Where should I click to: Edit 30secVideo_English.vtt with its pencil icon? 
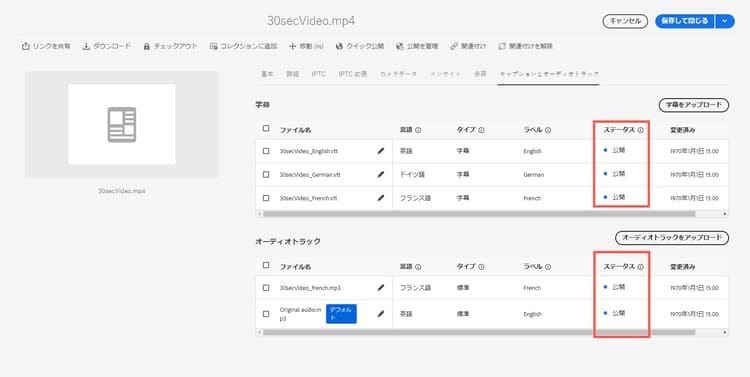[381, 151]
